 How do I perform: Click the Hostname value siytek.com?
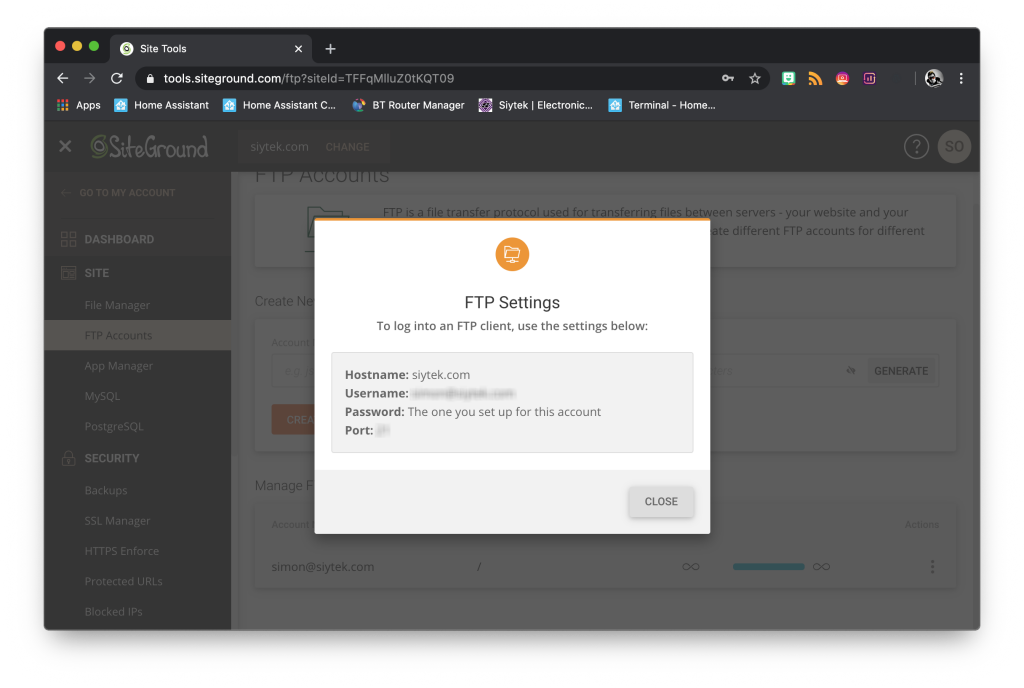click(441, 375)
